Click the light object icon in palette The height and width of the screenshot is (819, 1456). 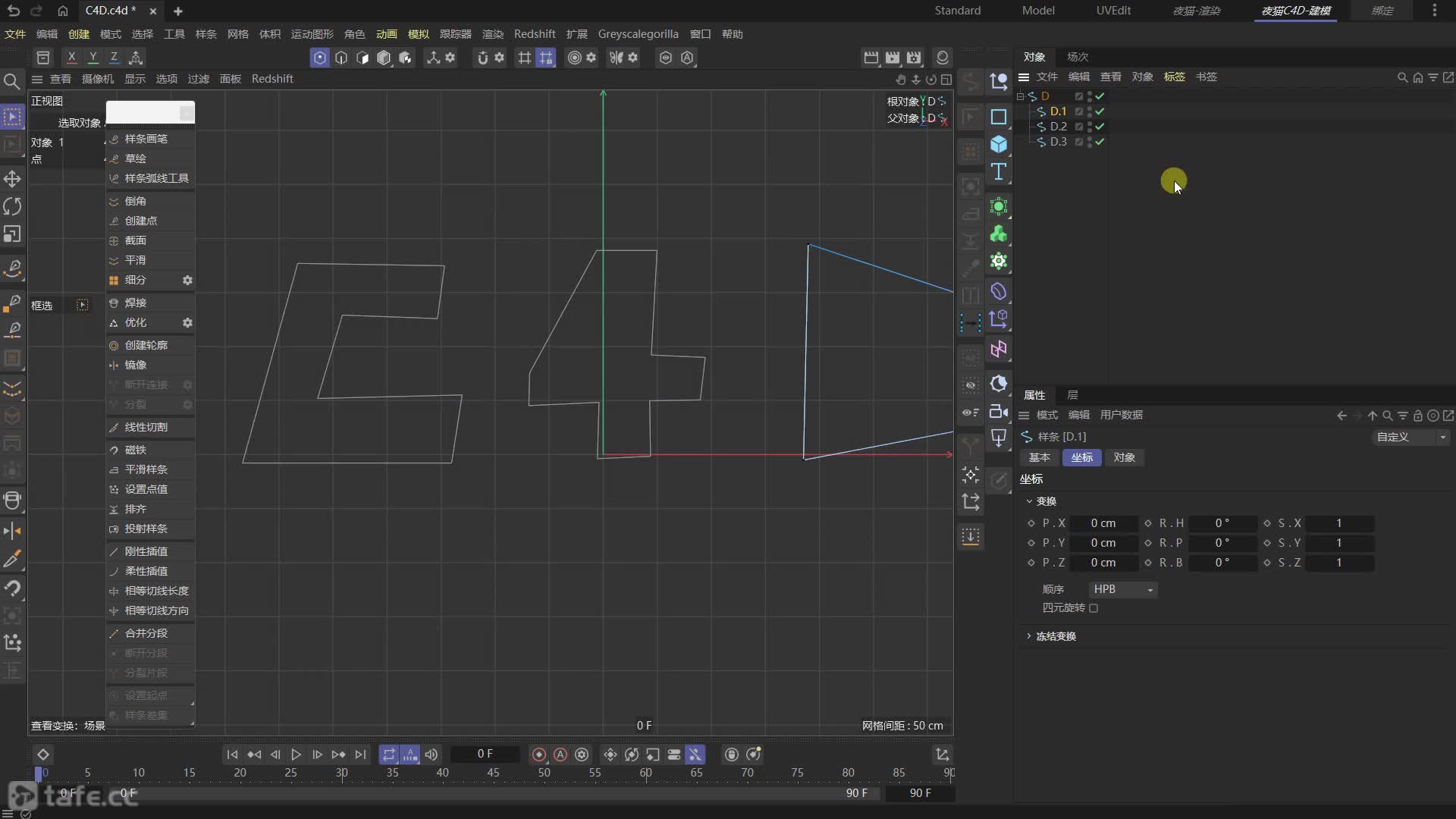(999, 438)
